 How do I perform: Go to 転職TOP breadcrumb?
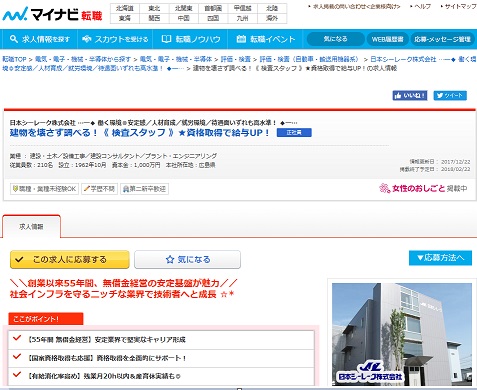pos(14,59)
